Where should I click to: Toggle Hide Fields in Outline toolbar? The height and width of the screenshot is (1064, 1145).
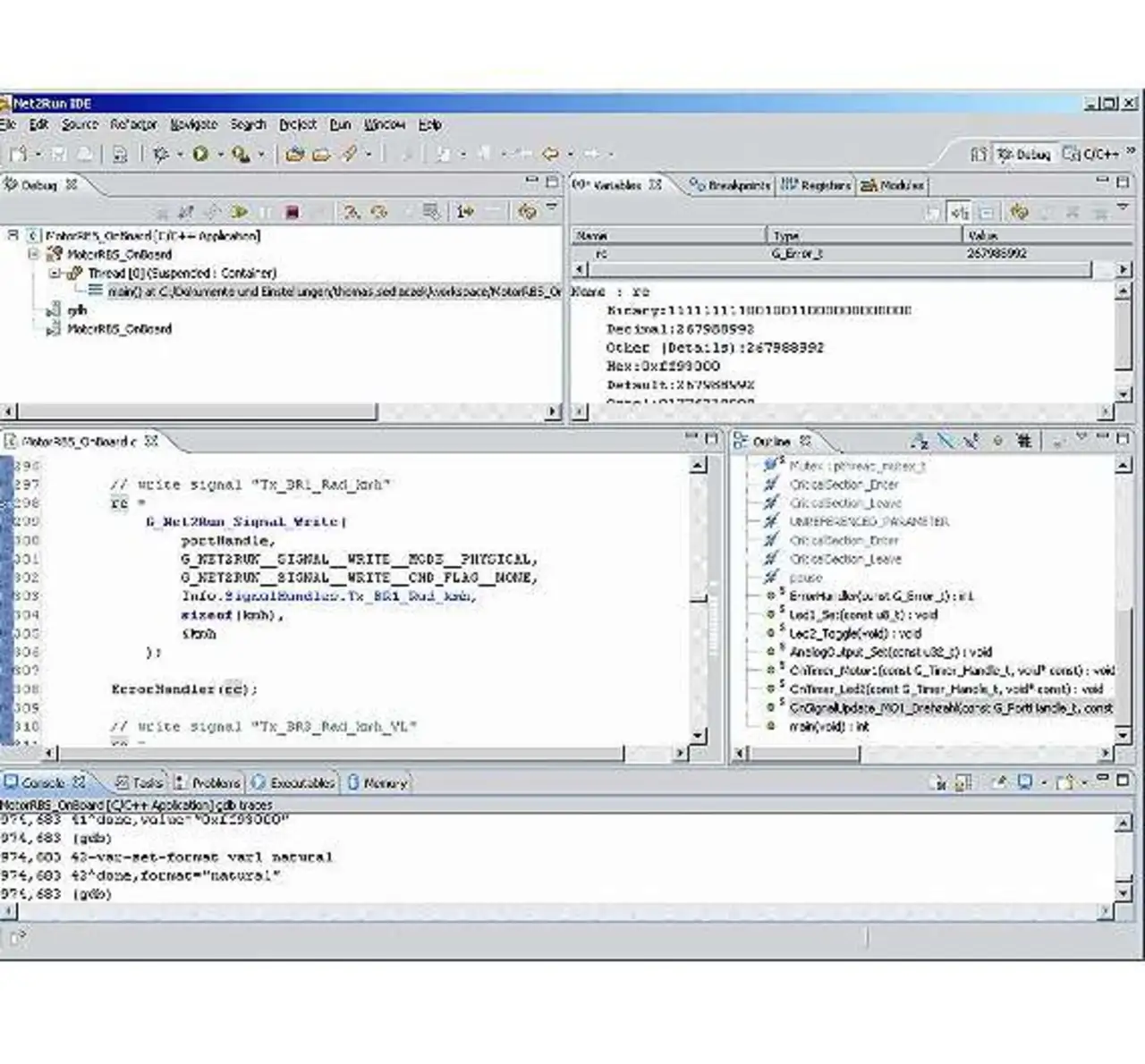pyautogui.click(x=946, y=441)
